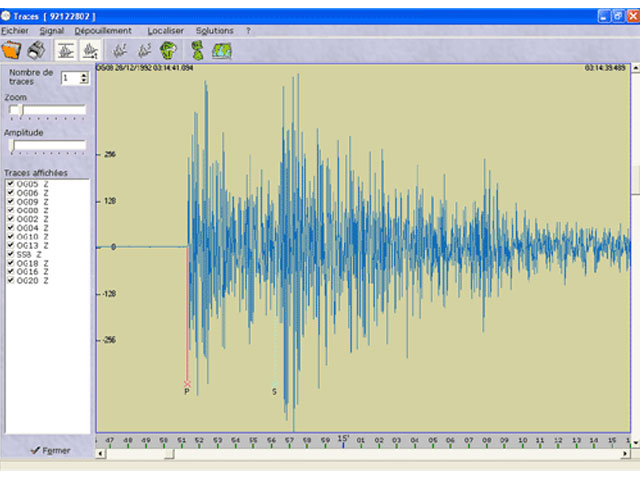Click the printer icon in toolbar
640x480 pixels.
coord(36,50)
